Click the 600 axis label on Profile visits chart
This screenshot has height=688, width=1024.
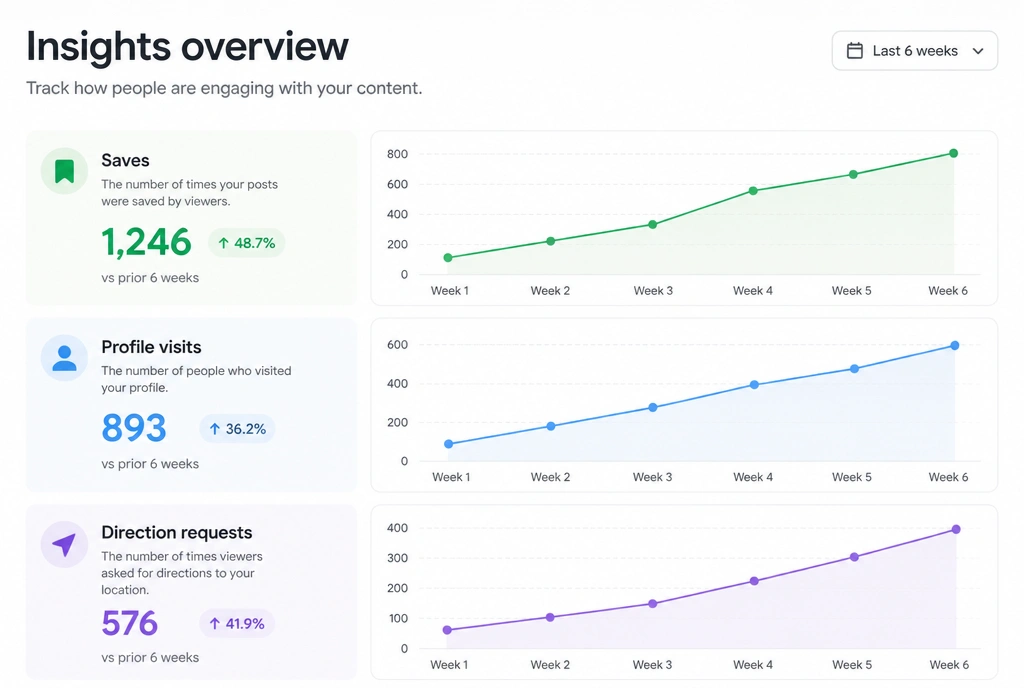397,345
